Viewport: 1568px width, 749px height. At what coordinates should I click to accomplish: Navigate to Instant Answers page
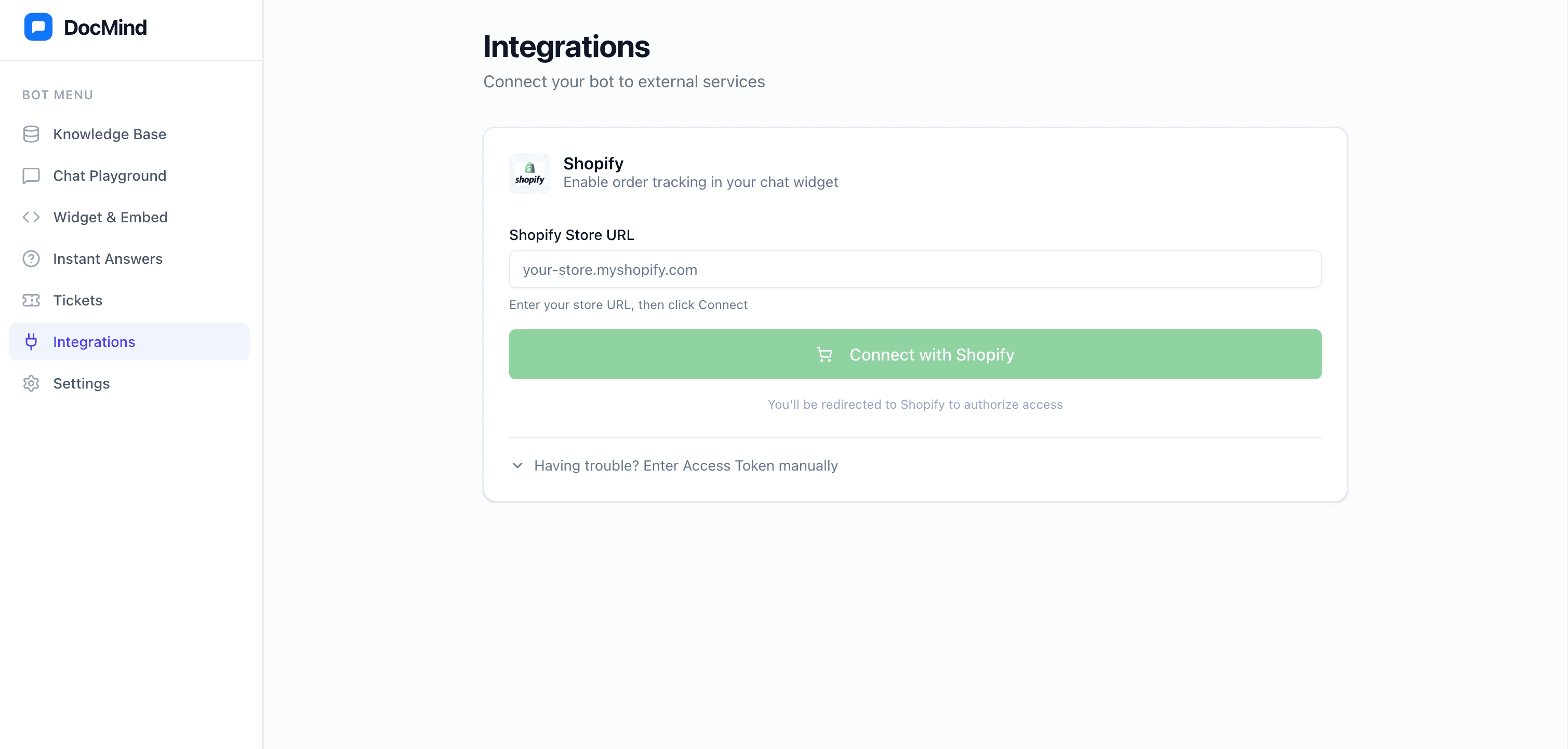108,259
